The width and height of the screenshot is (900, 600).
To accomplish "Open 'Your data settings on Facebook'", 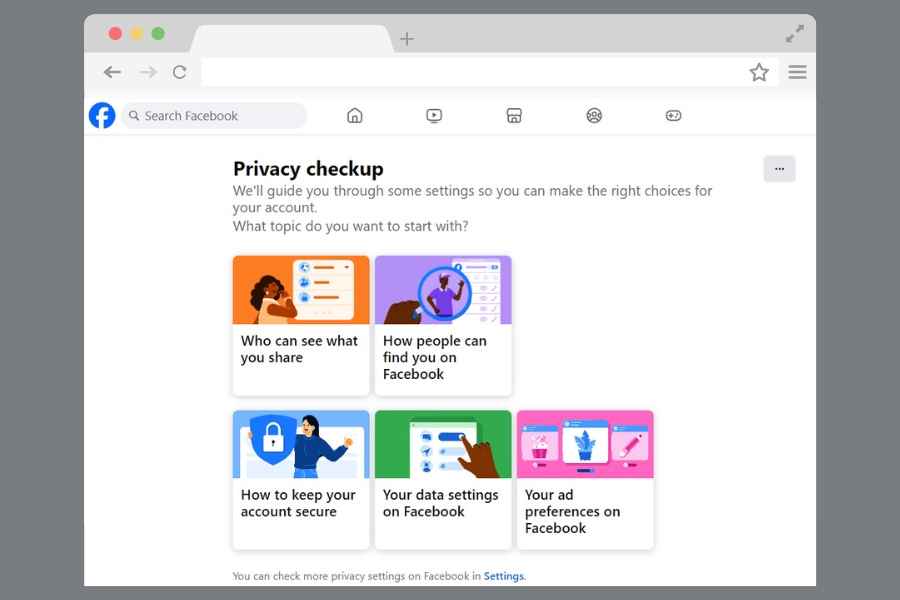I will coord(443,480).
